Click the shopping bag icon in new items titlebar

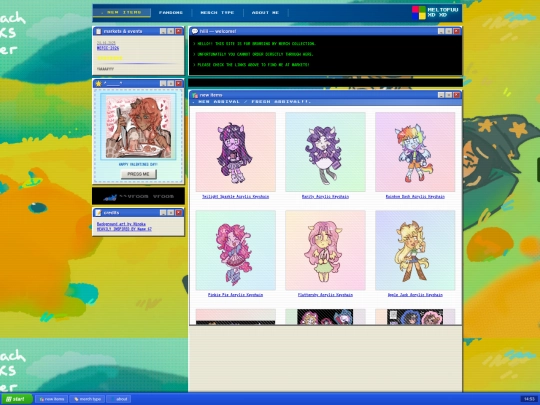195,95
